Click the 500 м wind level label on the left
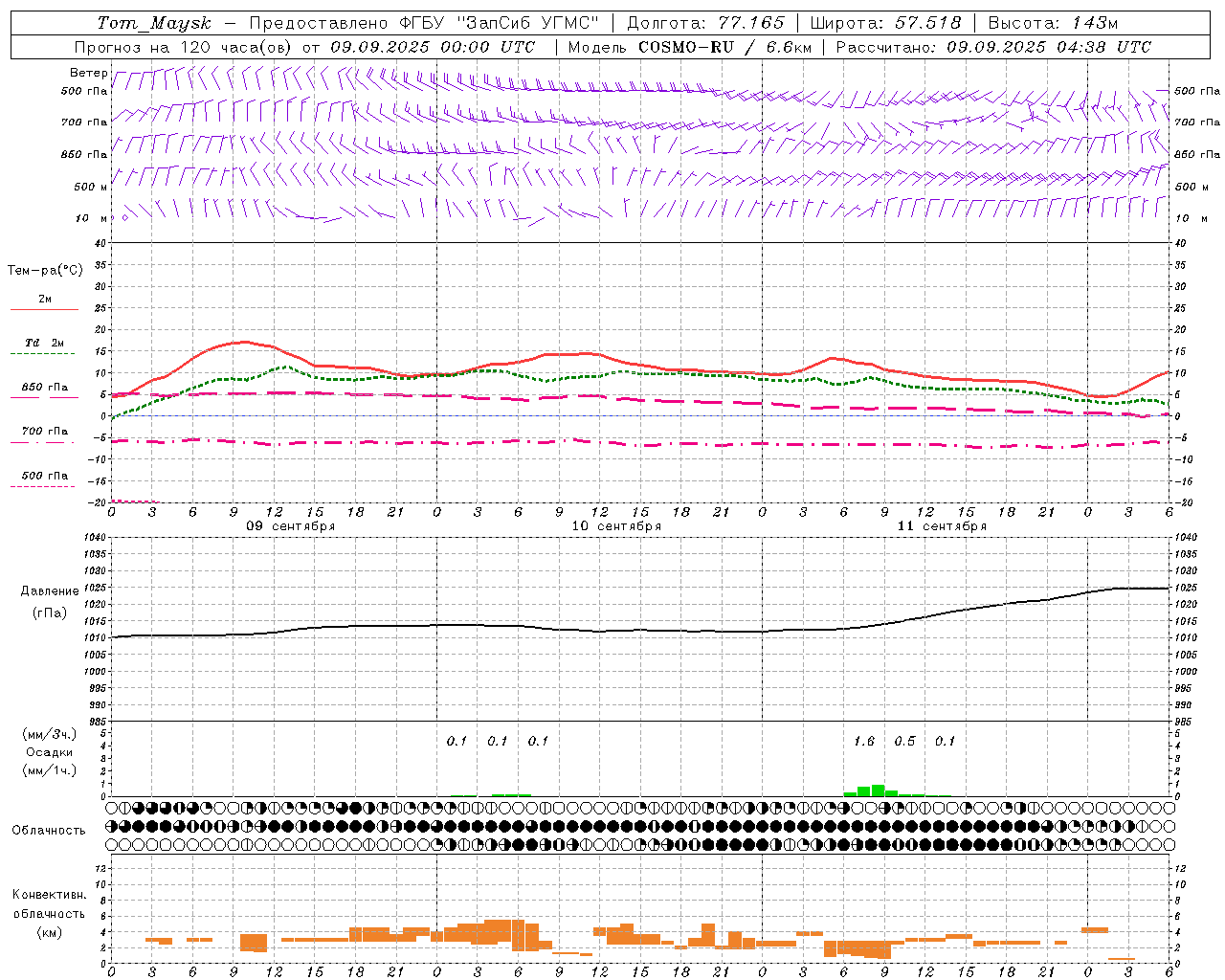 pyautogui.click(x=92, y=187)
